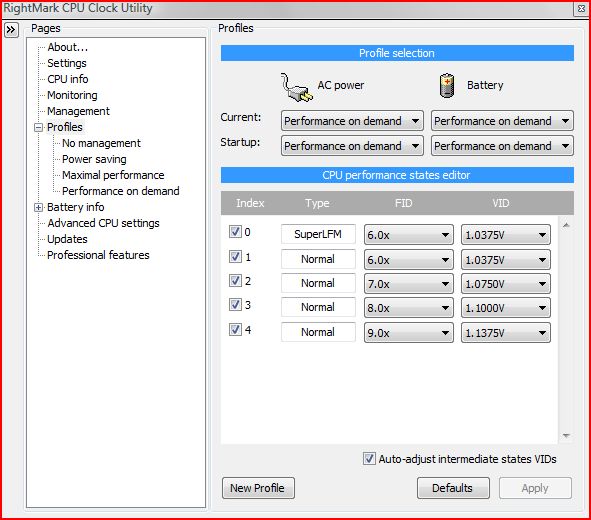Collapse the Profiles tree node
The image size is (591, 520).
[x=38, y=128]
